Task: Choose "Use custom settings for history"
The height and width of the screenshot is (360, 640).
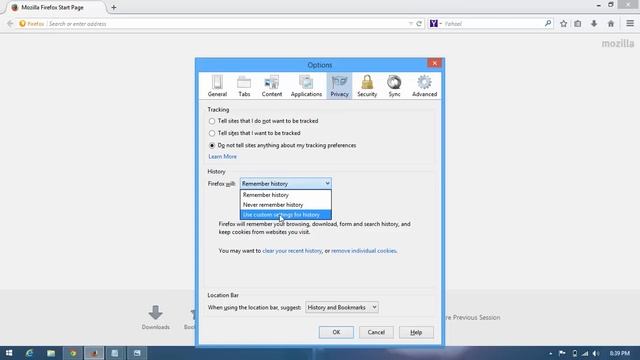Action: point(286,215)
